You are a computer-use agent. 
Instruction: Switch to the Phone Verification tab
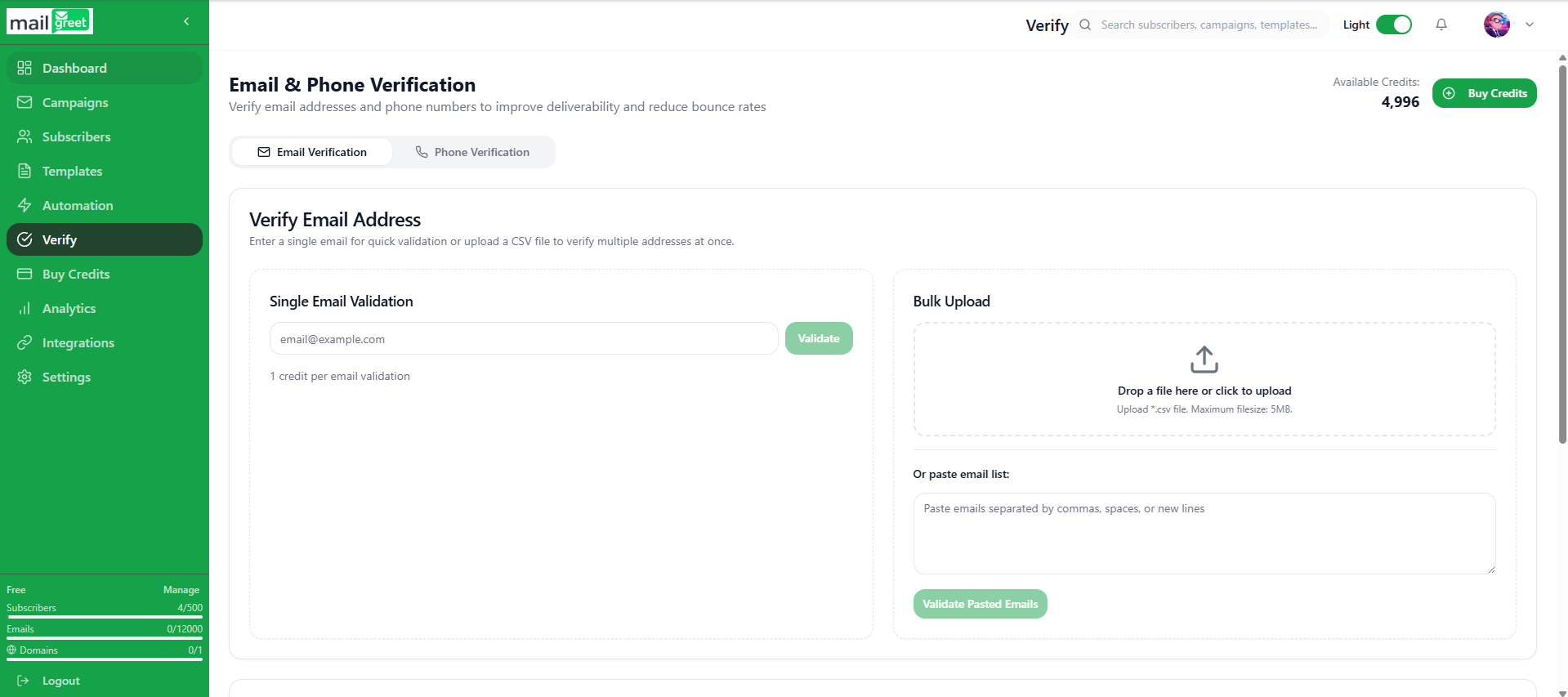(x=473, y=152)
